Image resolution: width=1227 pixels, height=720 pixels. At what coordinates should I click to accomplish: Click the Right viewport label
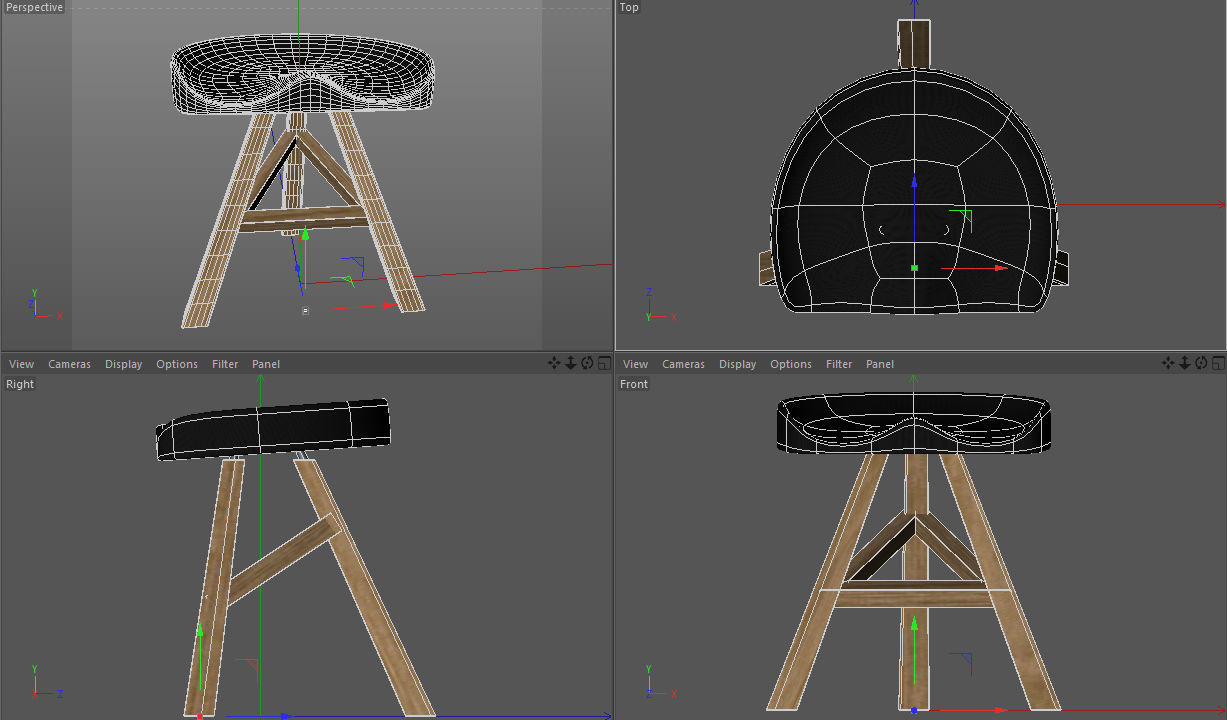[x=20, y=384]
